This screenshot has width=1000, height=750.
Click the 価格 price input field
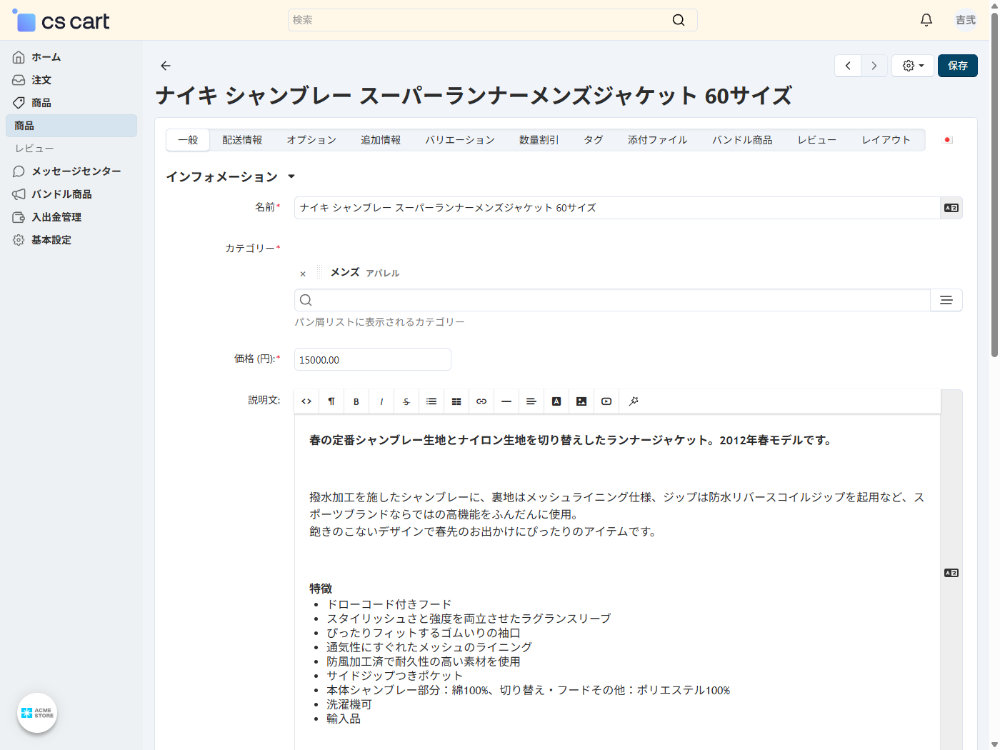(372, 360)
